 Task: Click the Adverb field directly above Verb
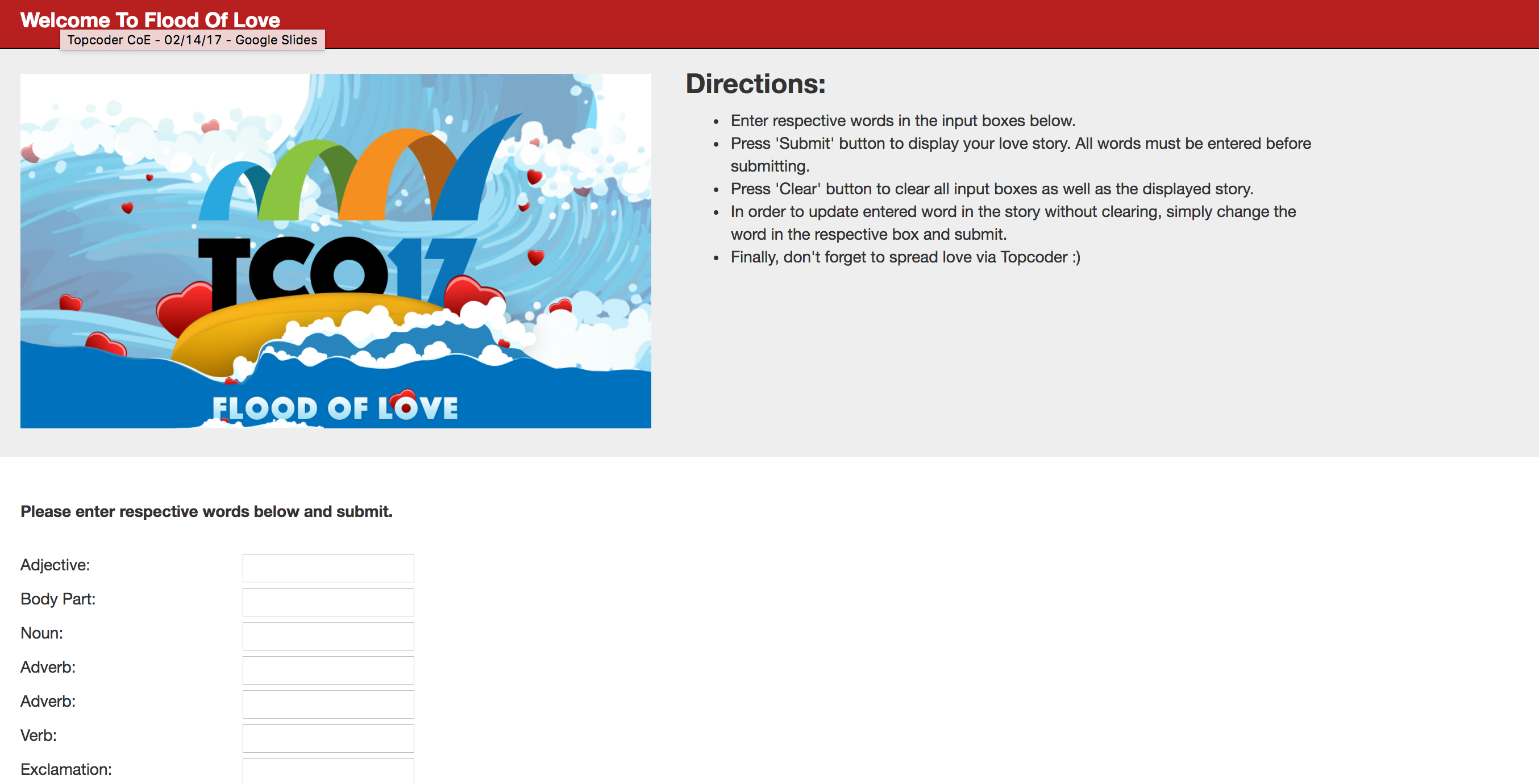click(328, 703)
